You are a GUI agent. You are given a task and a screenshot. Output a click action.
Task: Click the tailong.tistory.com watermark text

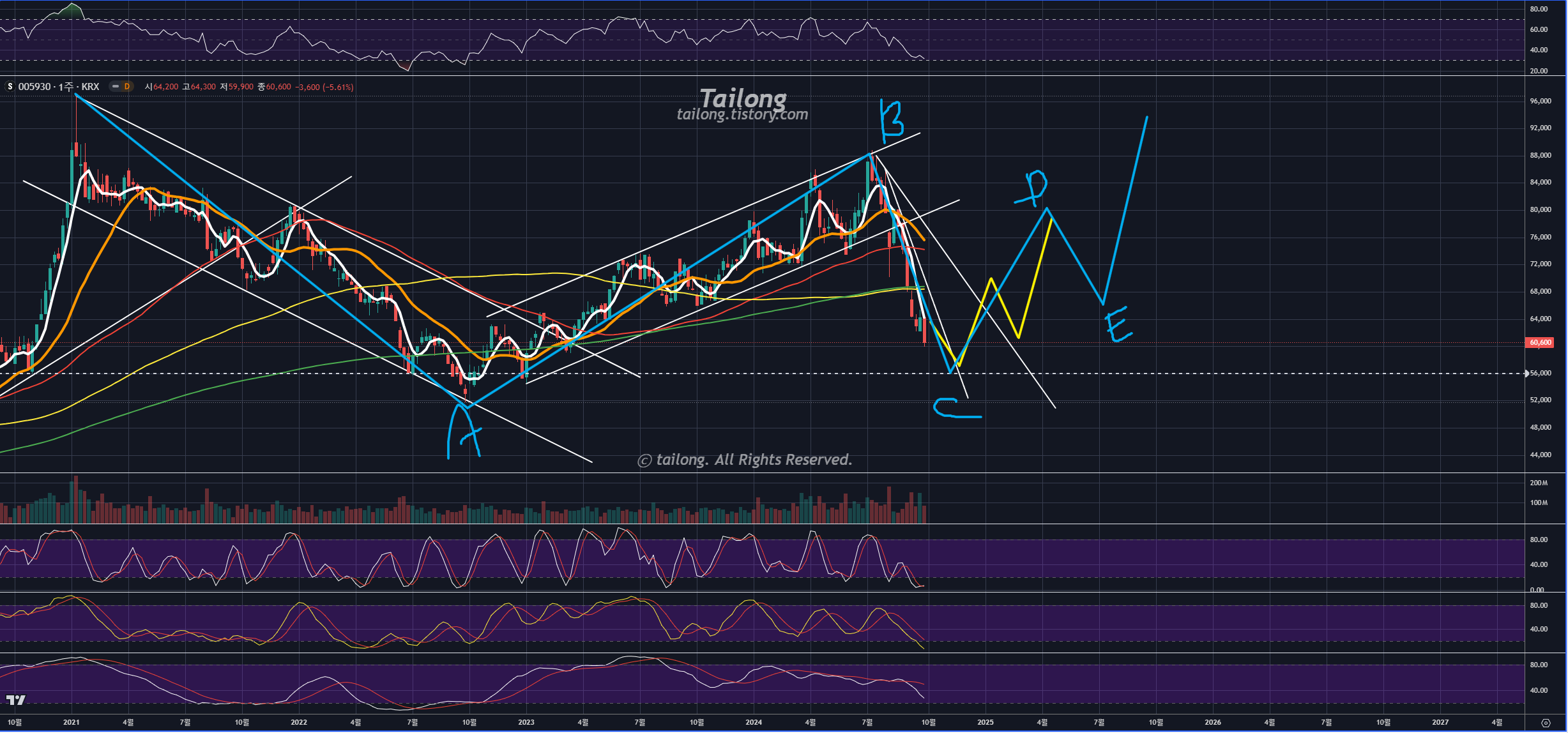(x=742, y=114)
